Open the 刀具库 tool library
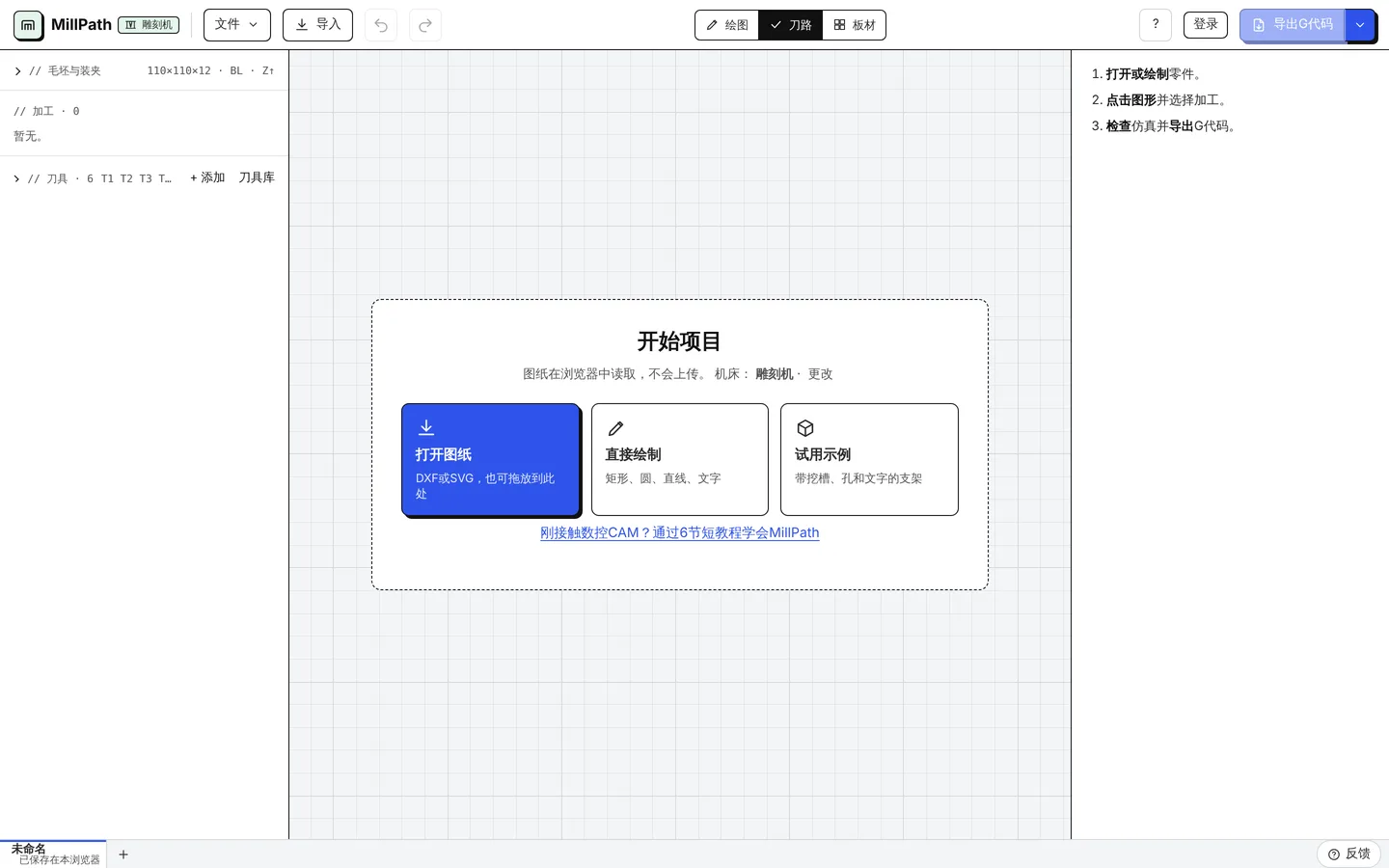Viewport: 1389px width, 868px height. (257, 177)
